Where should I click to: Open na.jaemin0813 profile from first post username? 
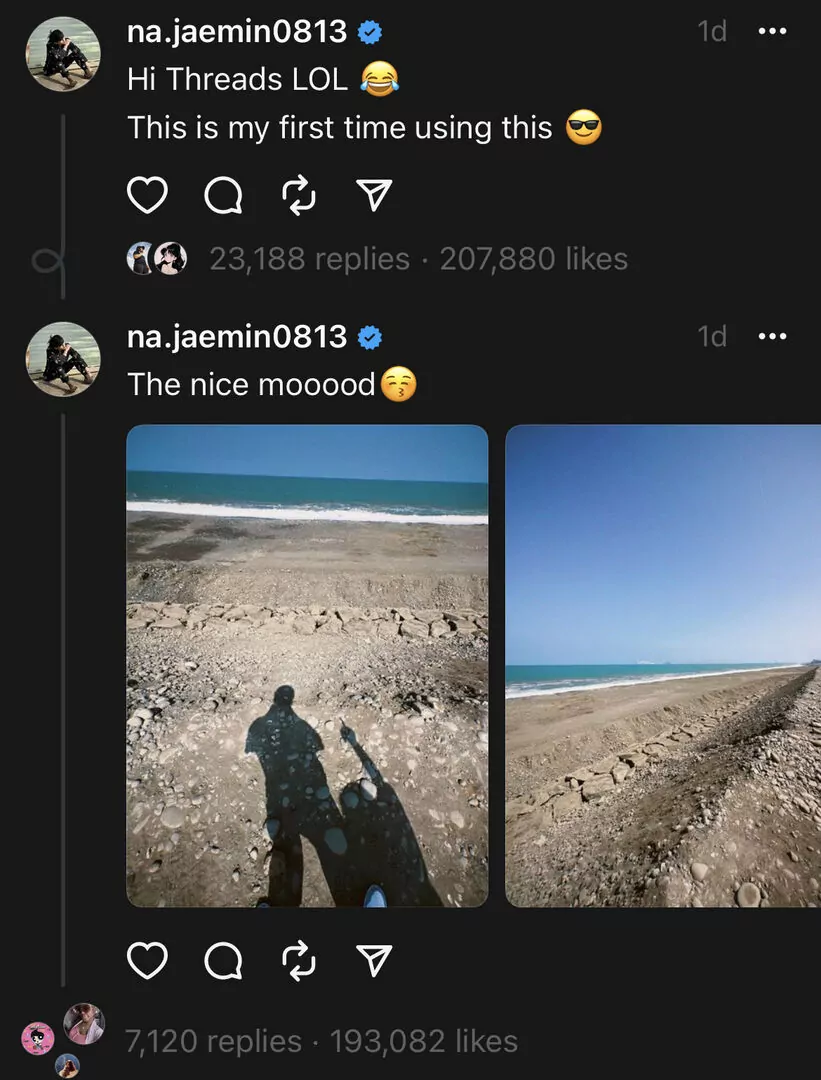(x=237, y=32)
